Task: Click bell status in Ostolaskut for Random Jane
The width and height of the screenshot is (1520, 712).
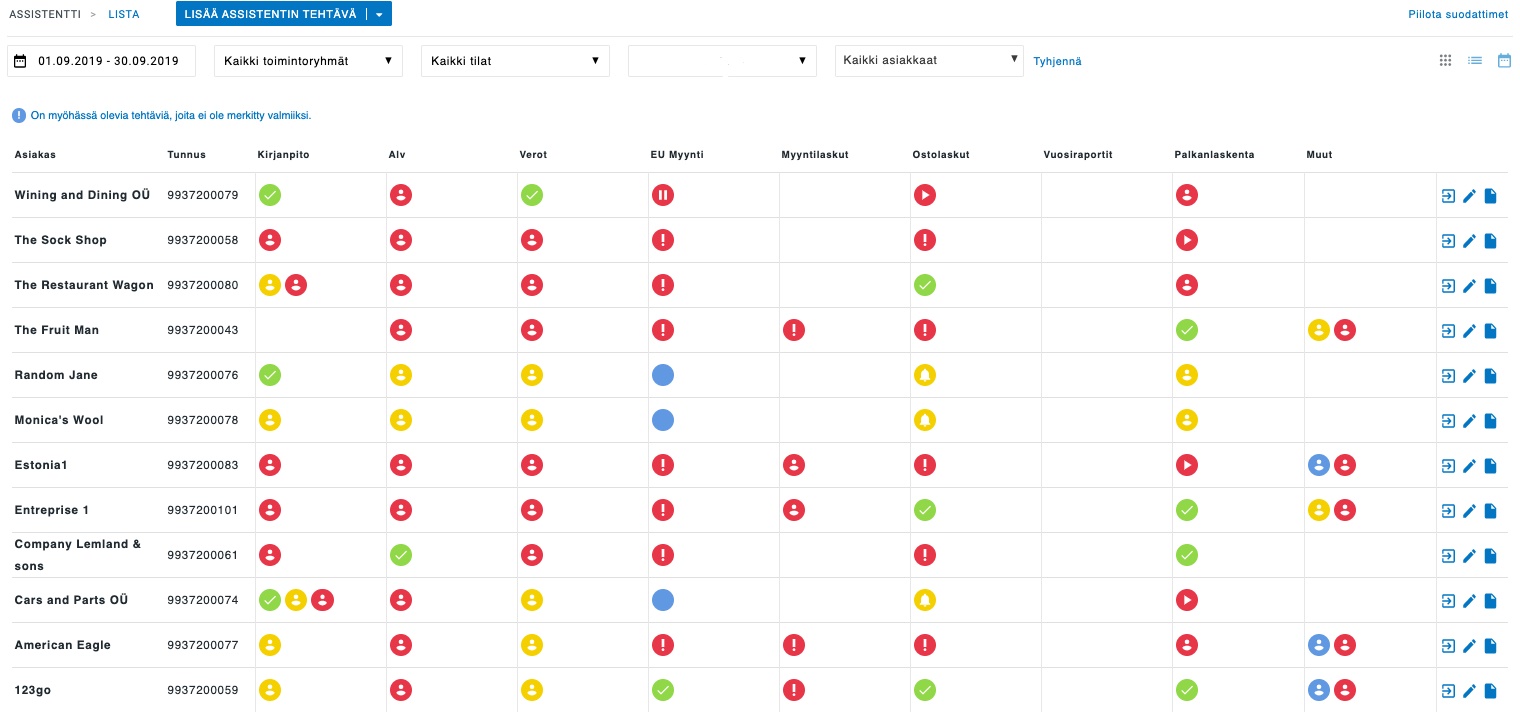Action: (924, 375)
